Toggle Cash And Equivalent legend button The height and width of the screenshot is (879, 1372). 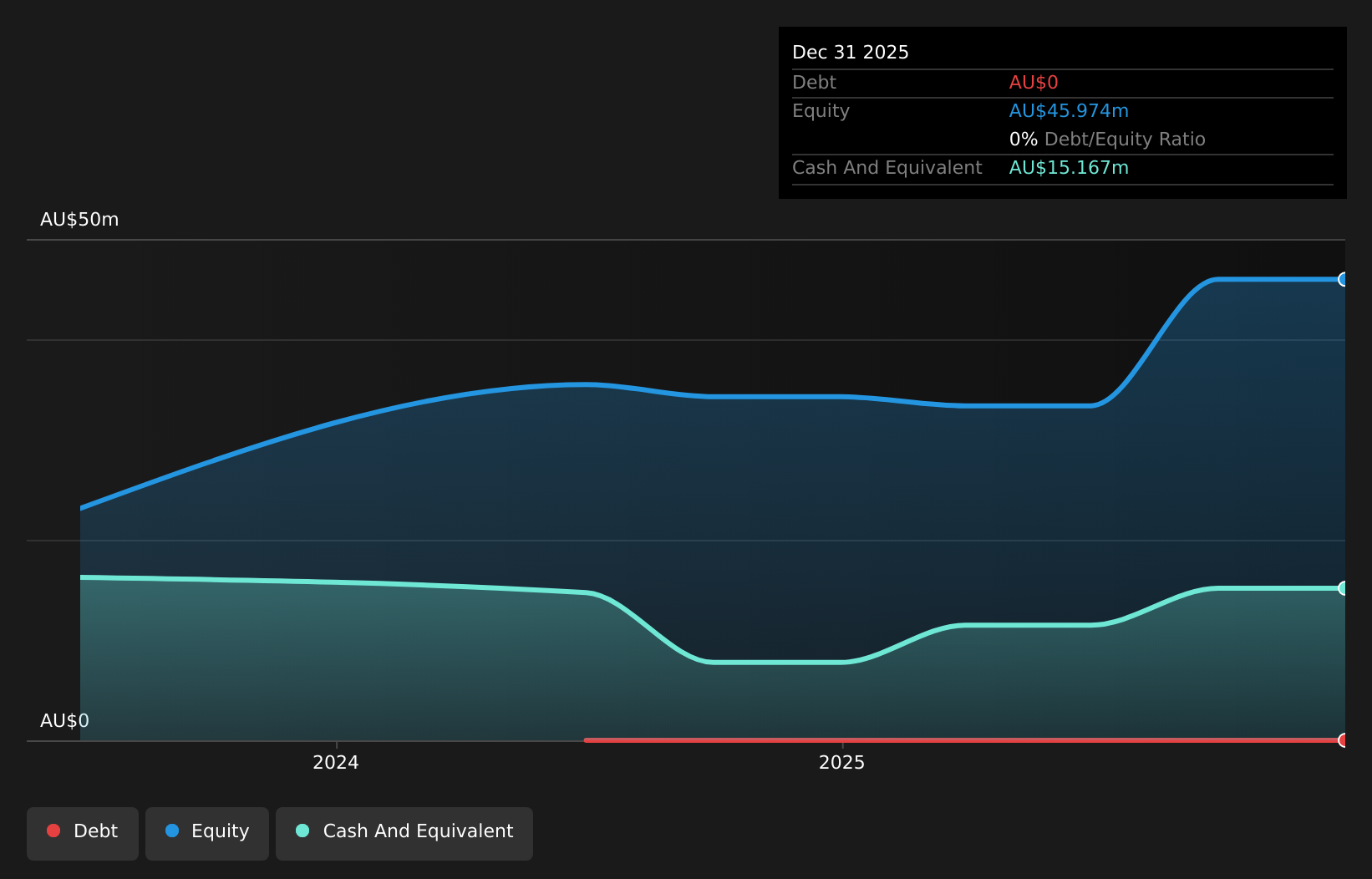click(x=404, y=833)
